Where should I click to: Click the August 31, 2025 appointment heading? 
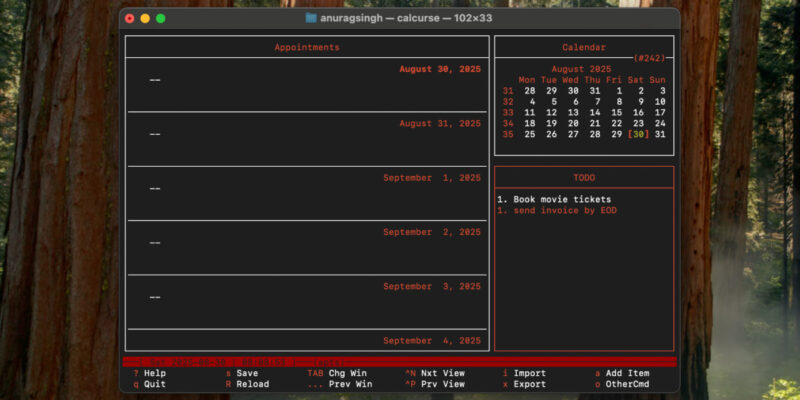440,123
